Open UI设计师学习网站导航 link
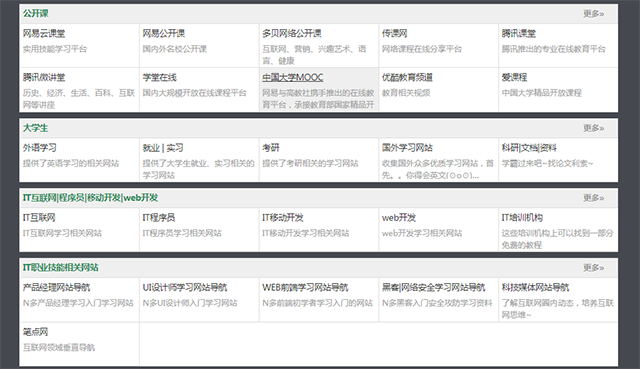Screen dimensions: 640x369 pos(184,287)
